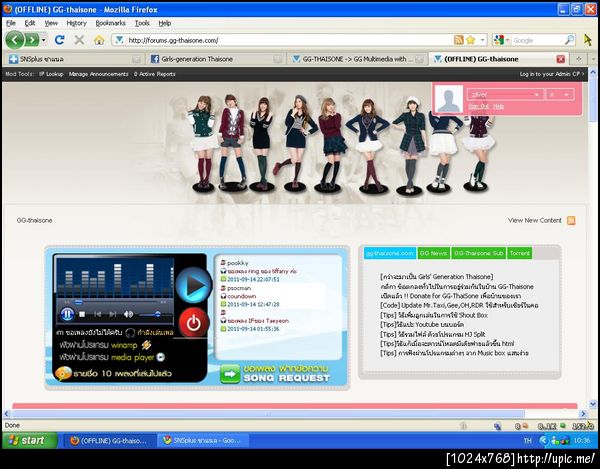Screen dimensions: 600x469
Task: Click the RSS feed icon next to View New Content
Action: click(571, 220)
